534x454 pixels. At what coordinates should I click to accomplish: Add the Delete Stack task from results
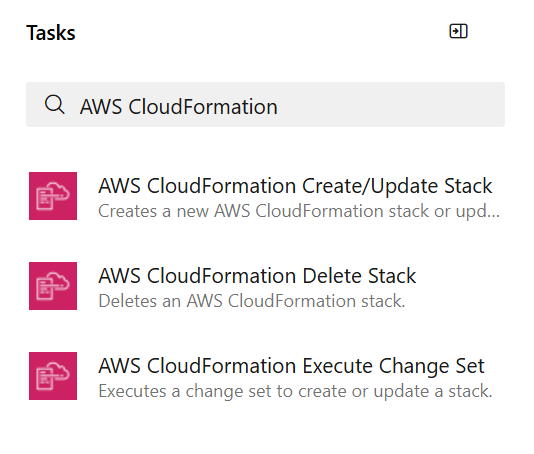265,286
